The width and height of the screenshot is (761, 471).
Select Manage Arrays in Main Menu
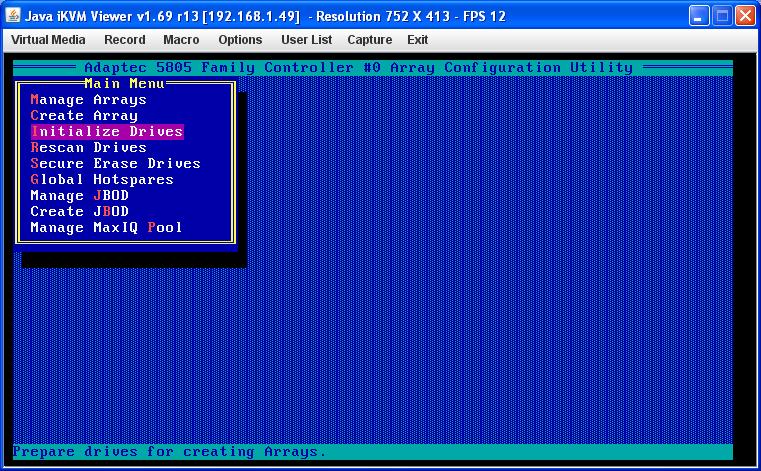coord(88,100)
